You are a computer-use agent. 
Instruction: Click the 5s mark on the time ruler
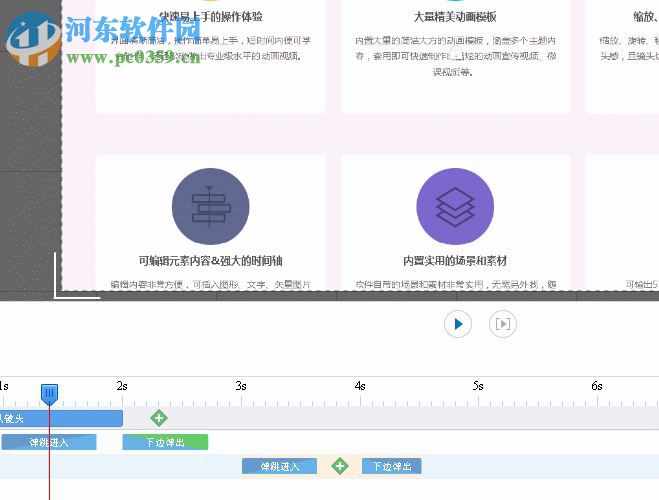click(x=478, y=386)
